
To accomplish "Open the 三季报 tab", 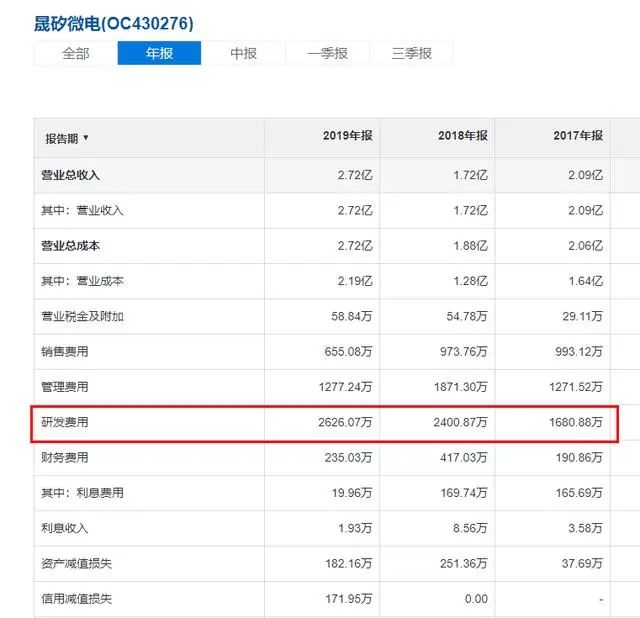I will [411, 53].
